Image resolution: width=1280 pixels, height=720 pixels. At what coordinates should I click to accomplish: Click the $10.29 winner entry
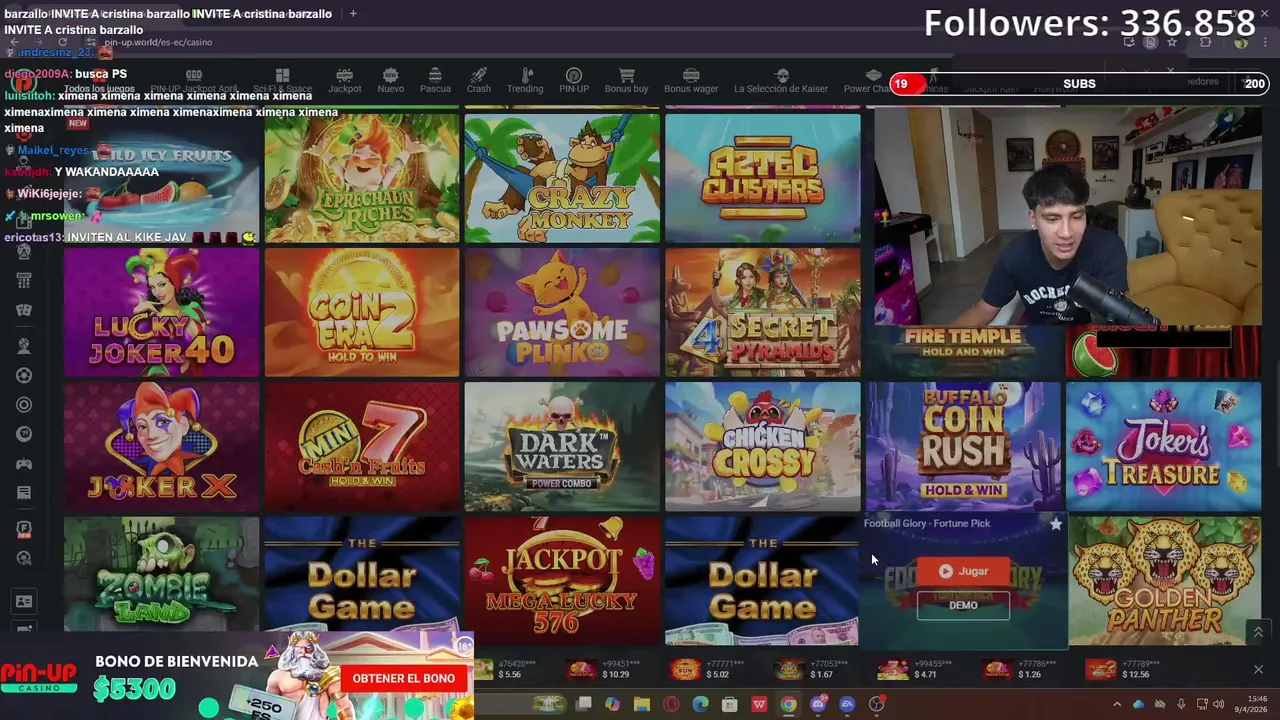point(603,669)
